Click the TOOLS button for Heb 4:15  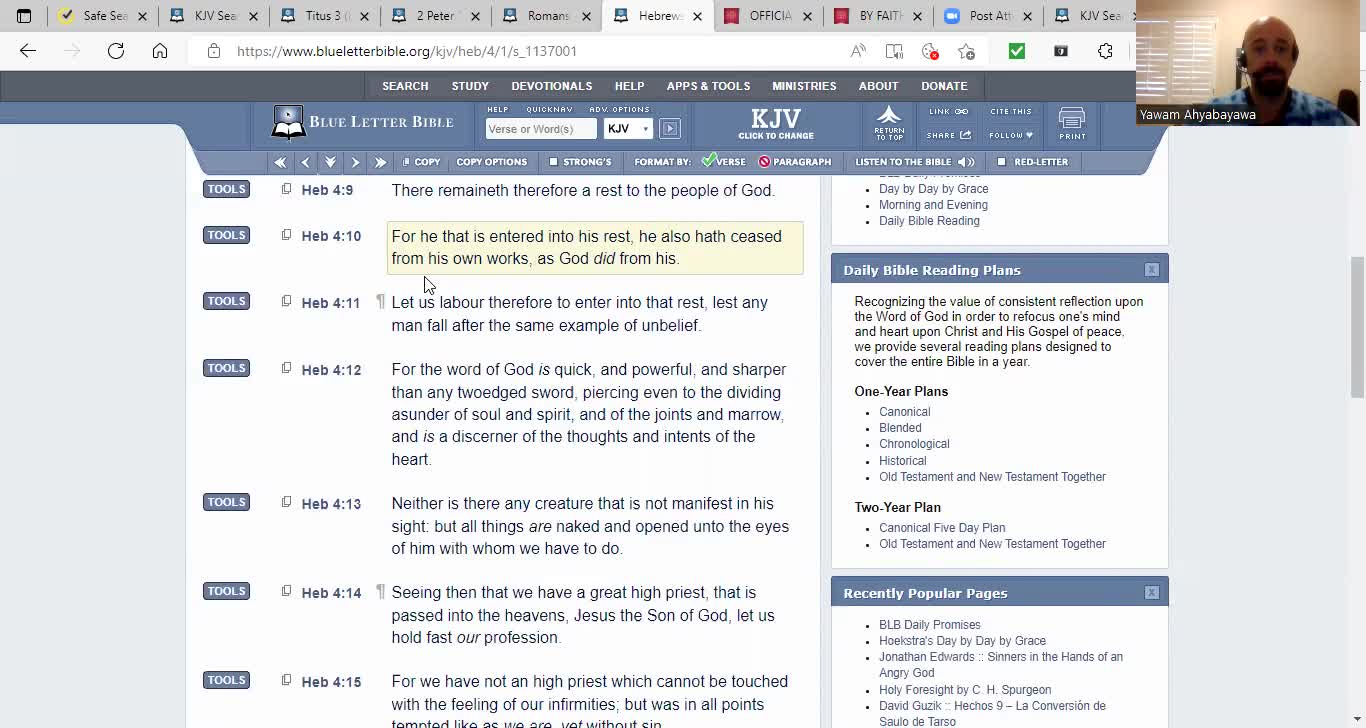pos(226,680)
